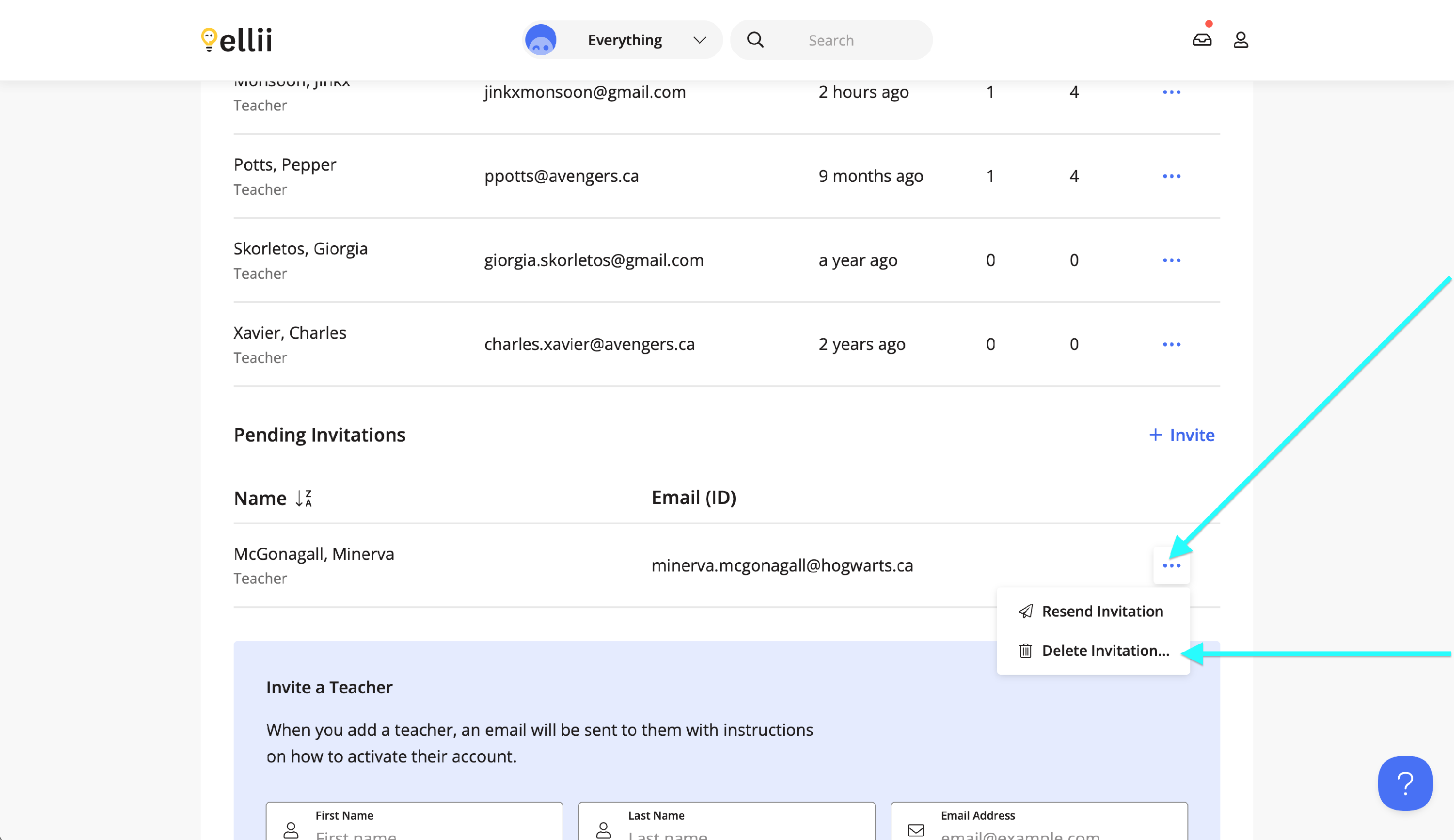This screenshot has width=1454, height=840.
Task: Toggle the Name sort order arrow
Action: click(303, 498)
